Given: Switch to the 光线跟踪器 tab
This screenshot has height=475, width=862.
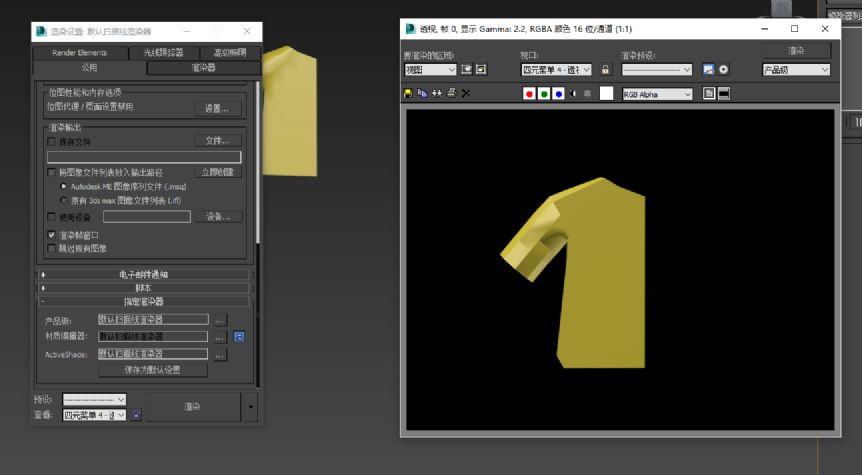Looking at the screenshot, I should 163,53.
